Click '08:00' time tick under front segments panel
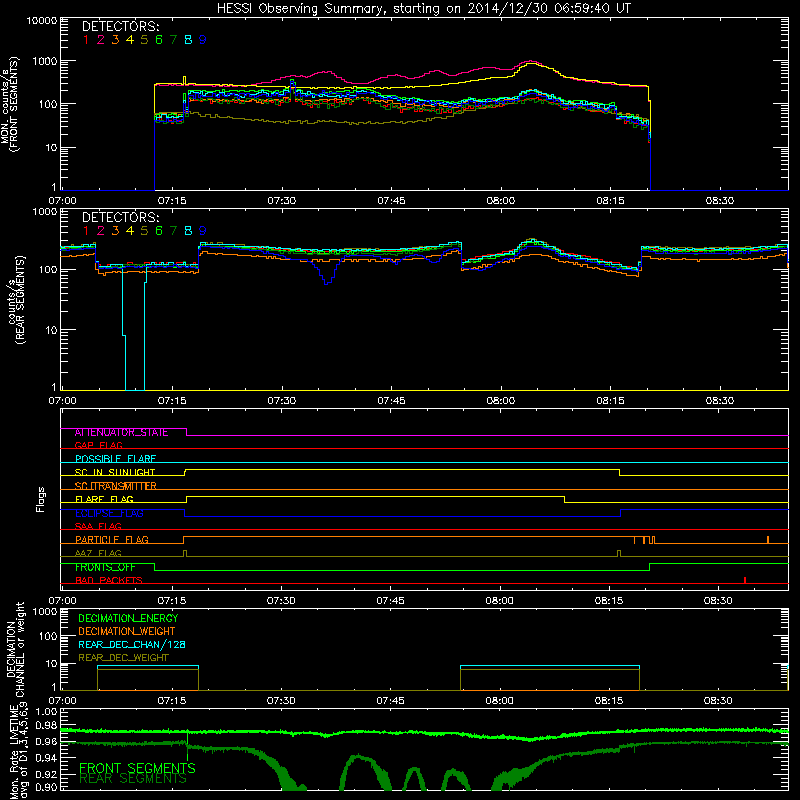Viewport: 800px width, 800px height. point(501,201)
